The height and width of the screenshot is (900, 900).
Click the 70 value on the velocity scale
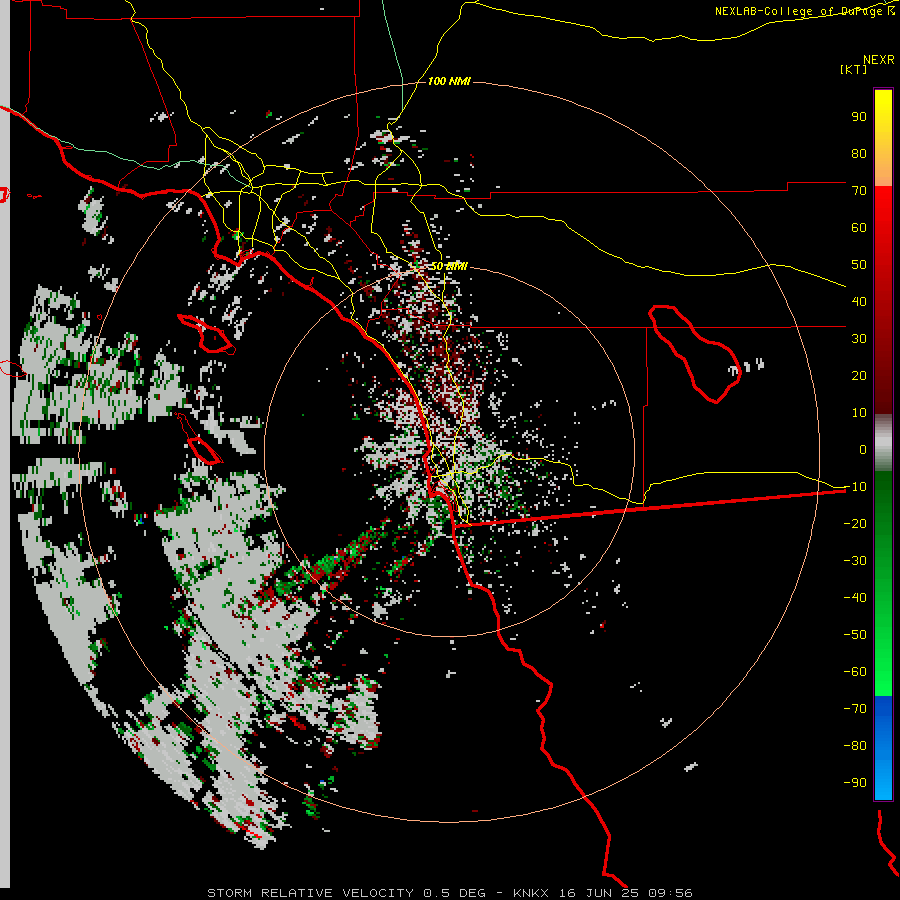coord(859,191)
